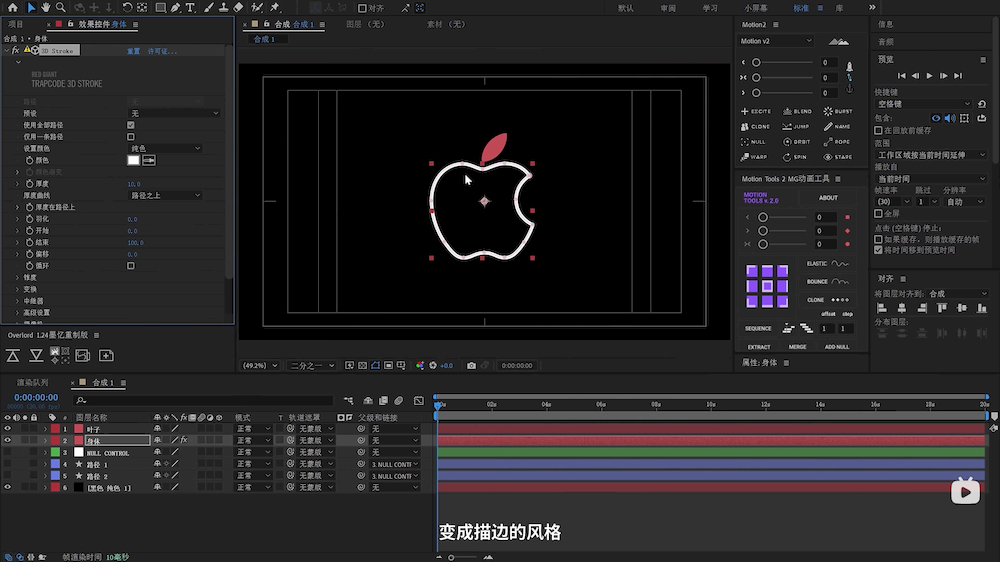Select the 审阅 workspace
The image size is (1000, 562).
668,8
